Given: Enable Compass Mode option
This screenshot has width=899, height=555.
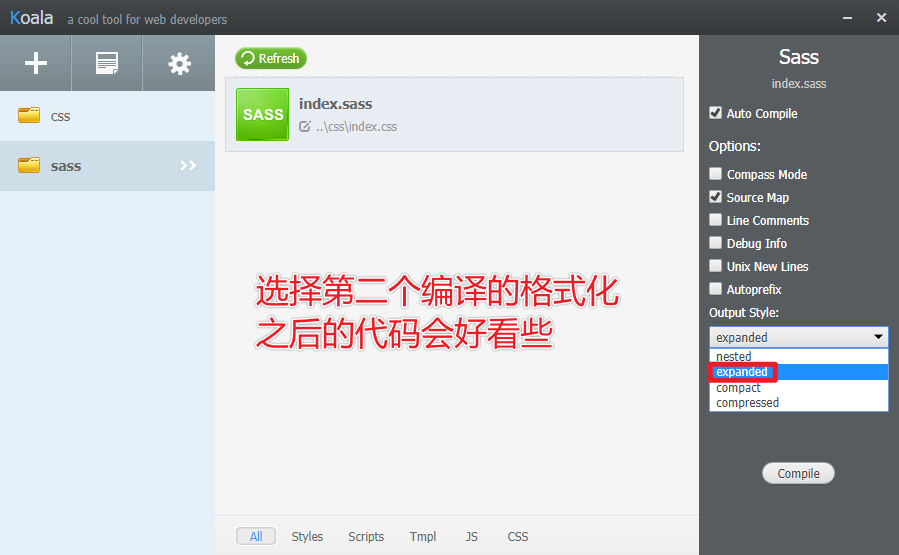Looking at the screenshot, I should pos(715,174).
